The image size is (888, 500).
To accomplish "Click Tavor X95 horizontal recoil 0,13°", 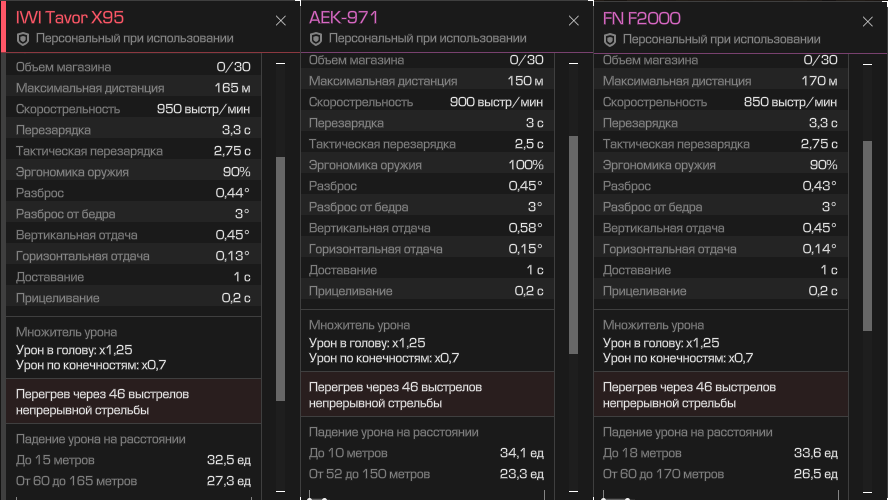I will [x=233, y=255].
